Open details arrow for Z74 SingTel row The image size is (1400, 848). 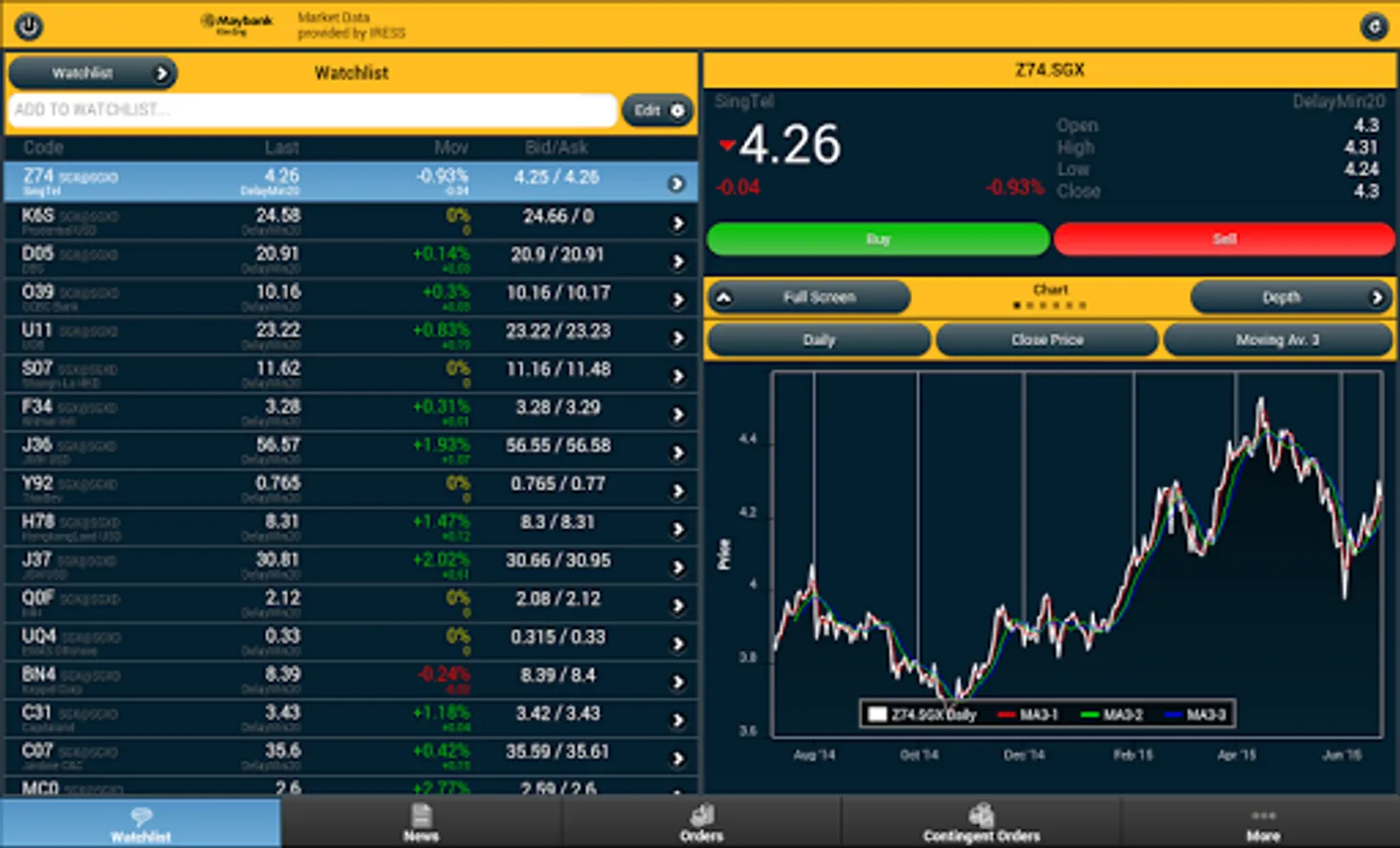[676, 184]
